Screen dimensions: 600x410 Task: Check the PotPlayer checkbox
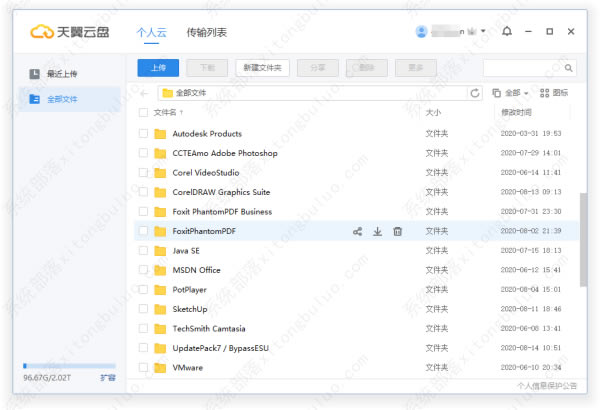(143, 289)
